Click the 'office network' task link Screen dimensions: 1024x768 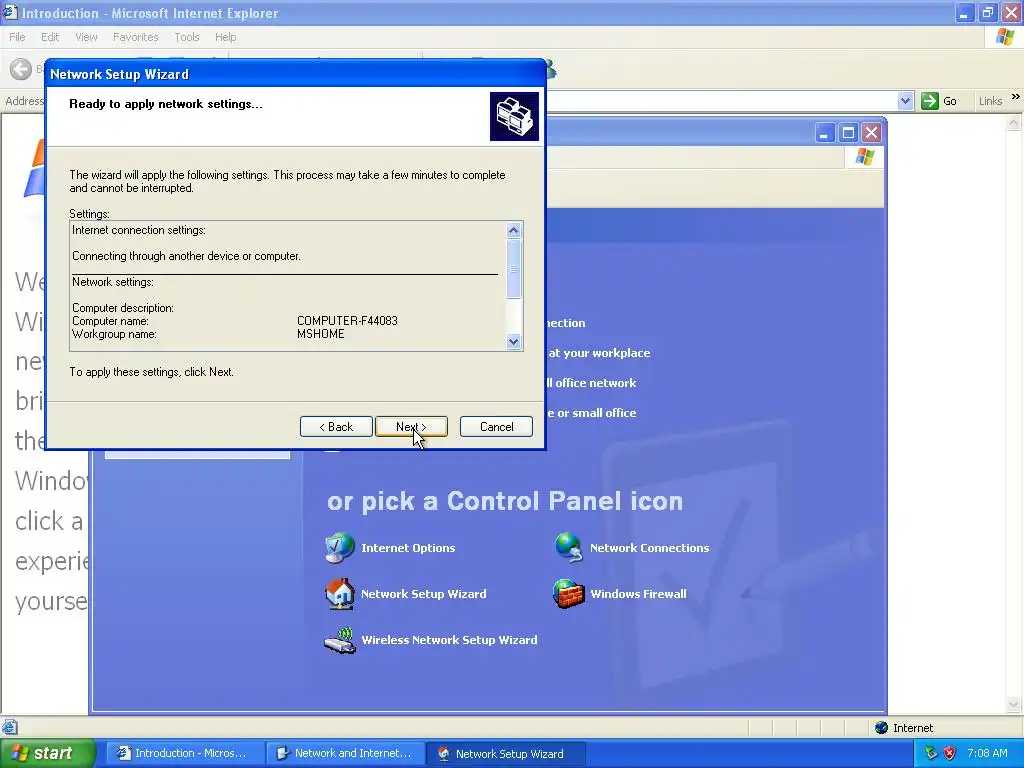[x=591, y=383]
